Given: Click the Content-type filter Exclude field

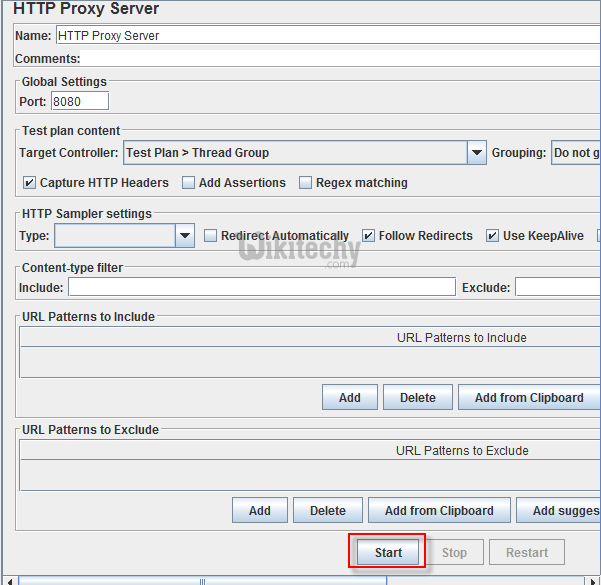Looking at the screenshot, I should (557, 288).
